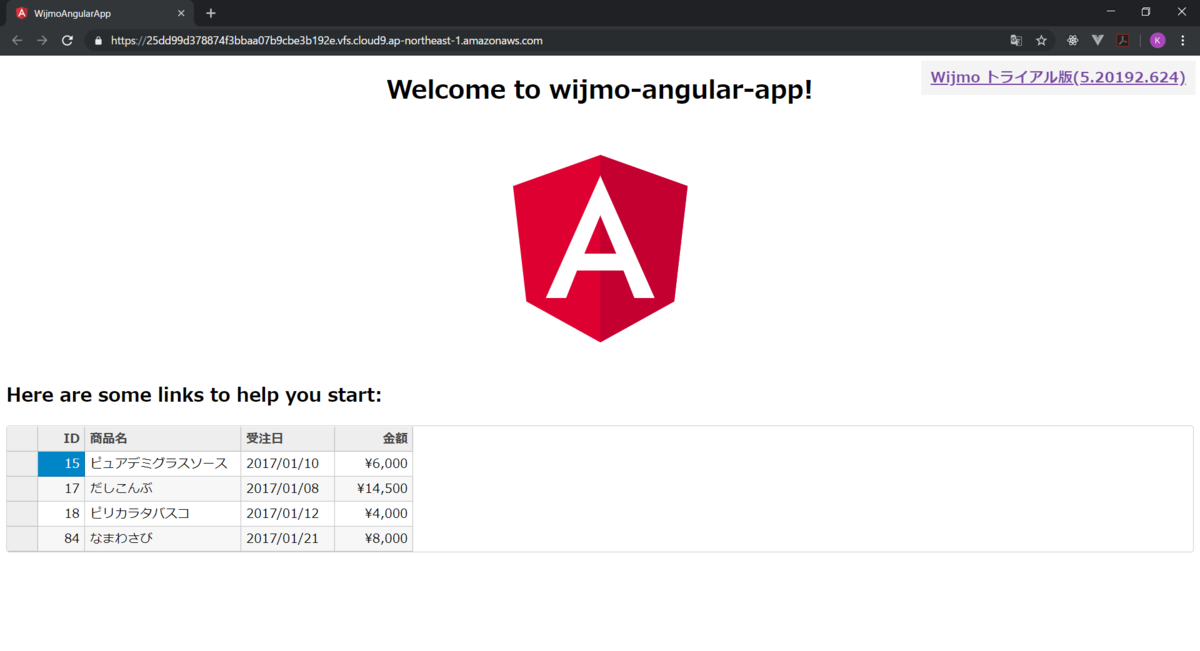Select cell ピリカラタバスコ
The width and height of the screenshot is (1200, 651).
pyautogui.click(x=163, y=513)
